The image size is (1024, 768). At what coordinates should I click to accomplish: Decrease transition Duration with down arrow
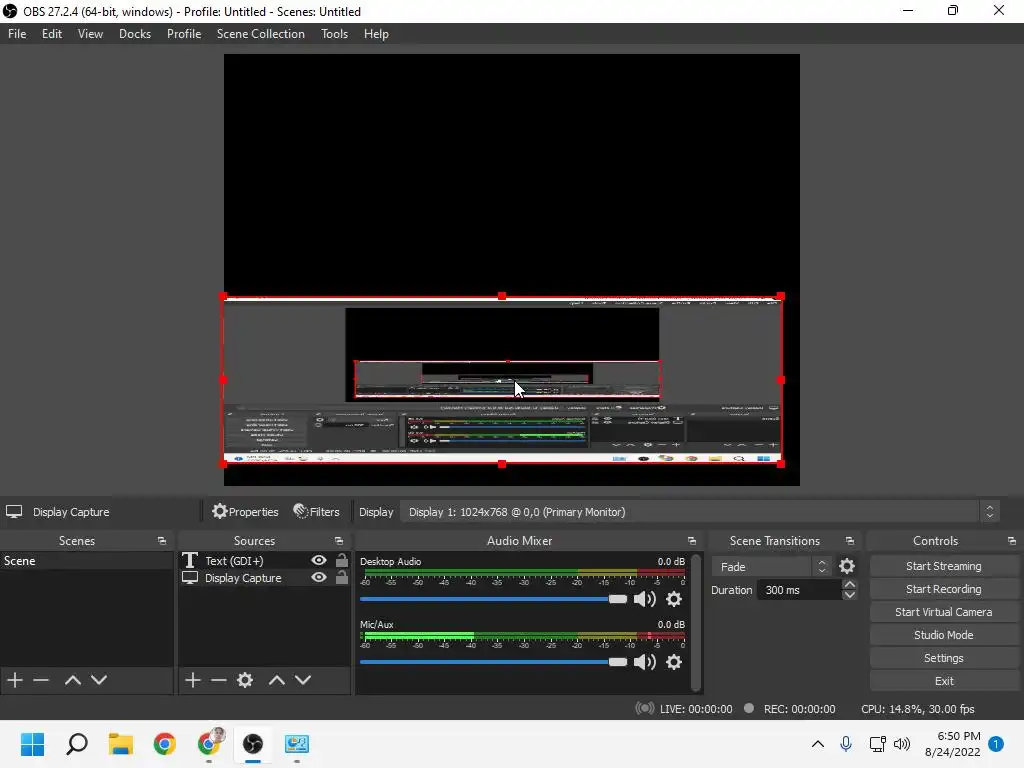(850, 595)
